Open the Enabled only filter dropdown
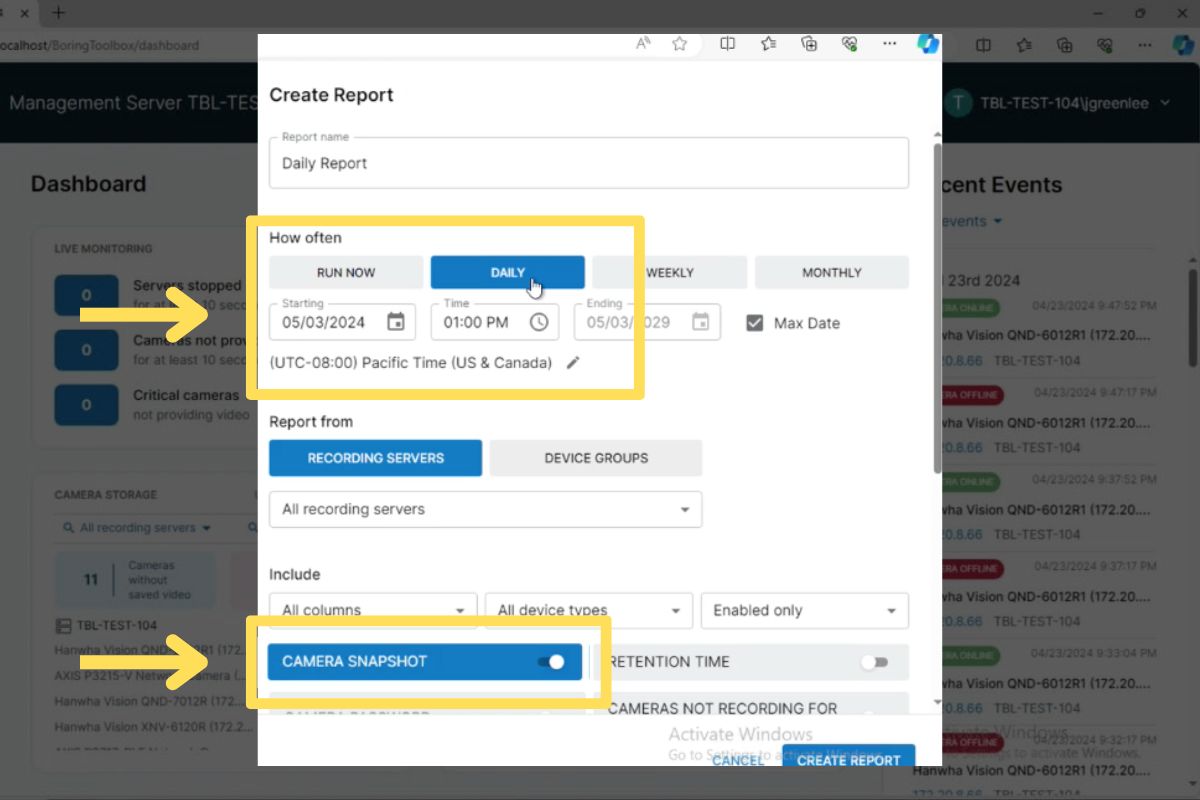The width and height of the screenshot is (1200, 800). (805, 610)
